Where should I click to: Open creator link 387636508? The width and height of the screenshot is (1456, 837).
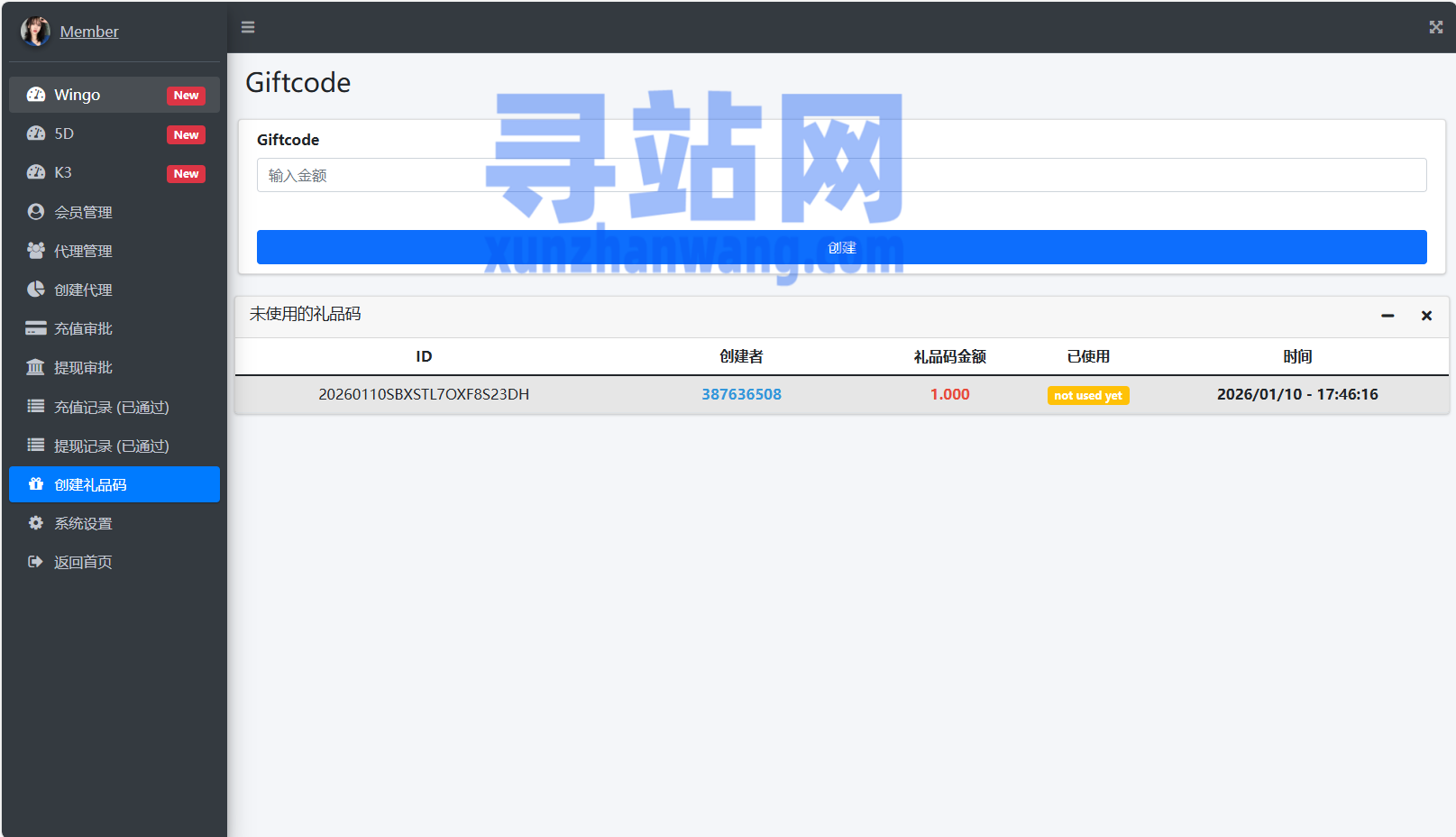click(x=741, y=394)
